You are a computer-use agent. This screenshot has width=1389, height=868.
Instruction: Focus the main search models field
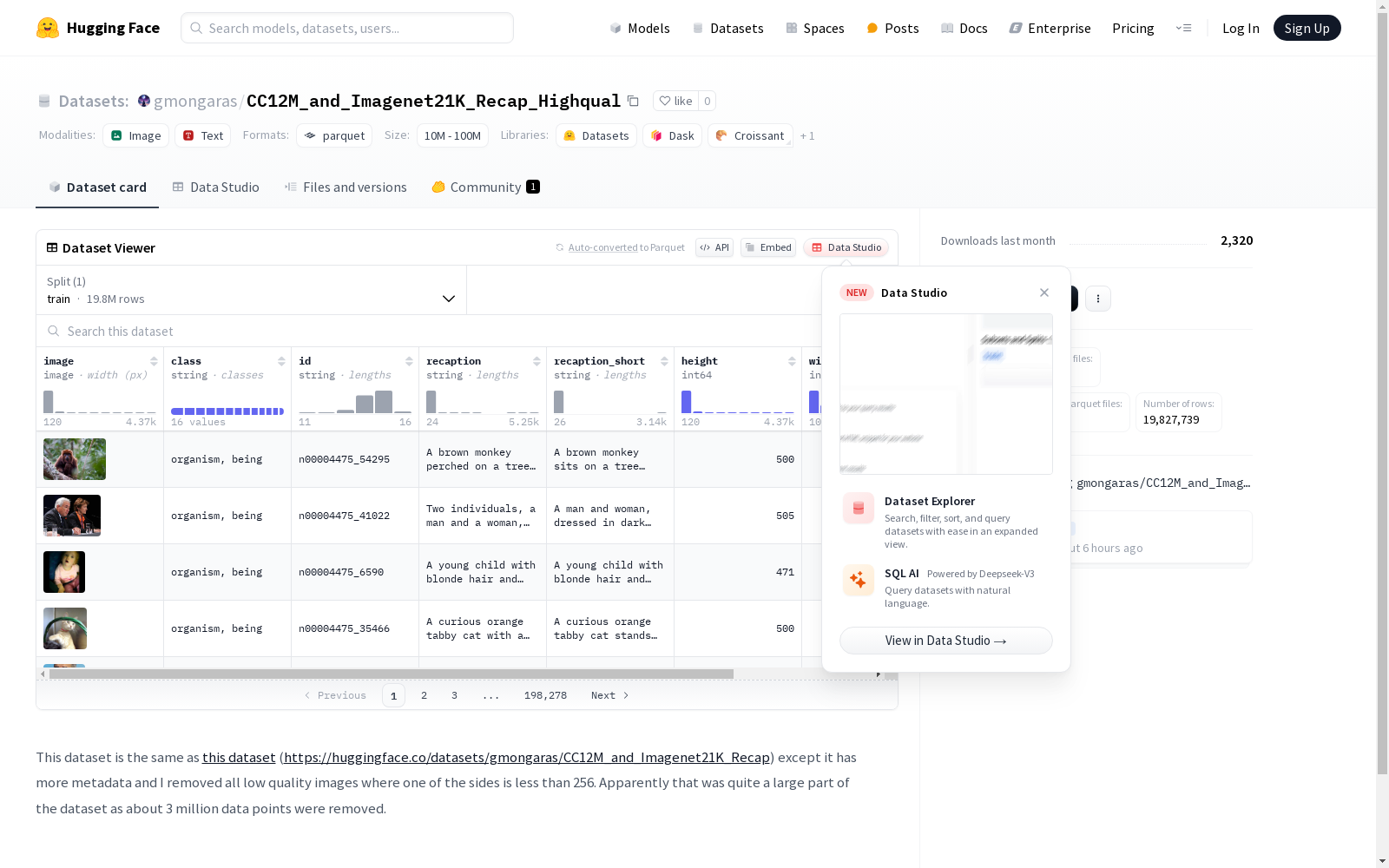tap(347, 28)
